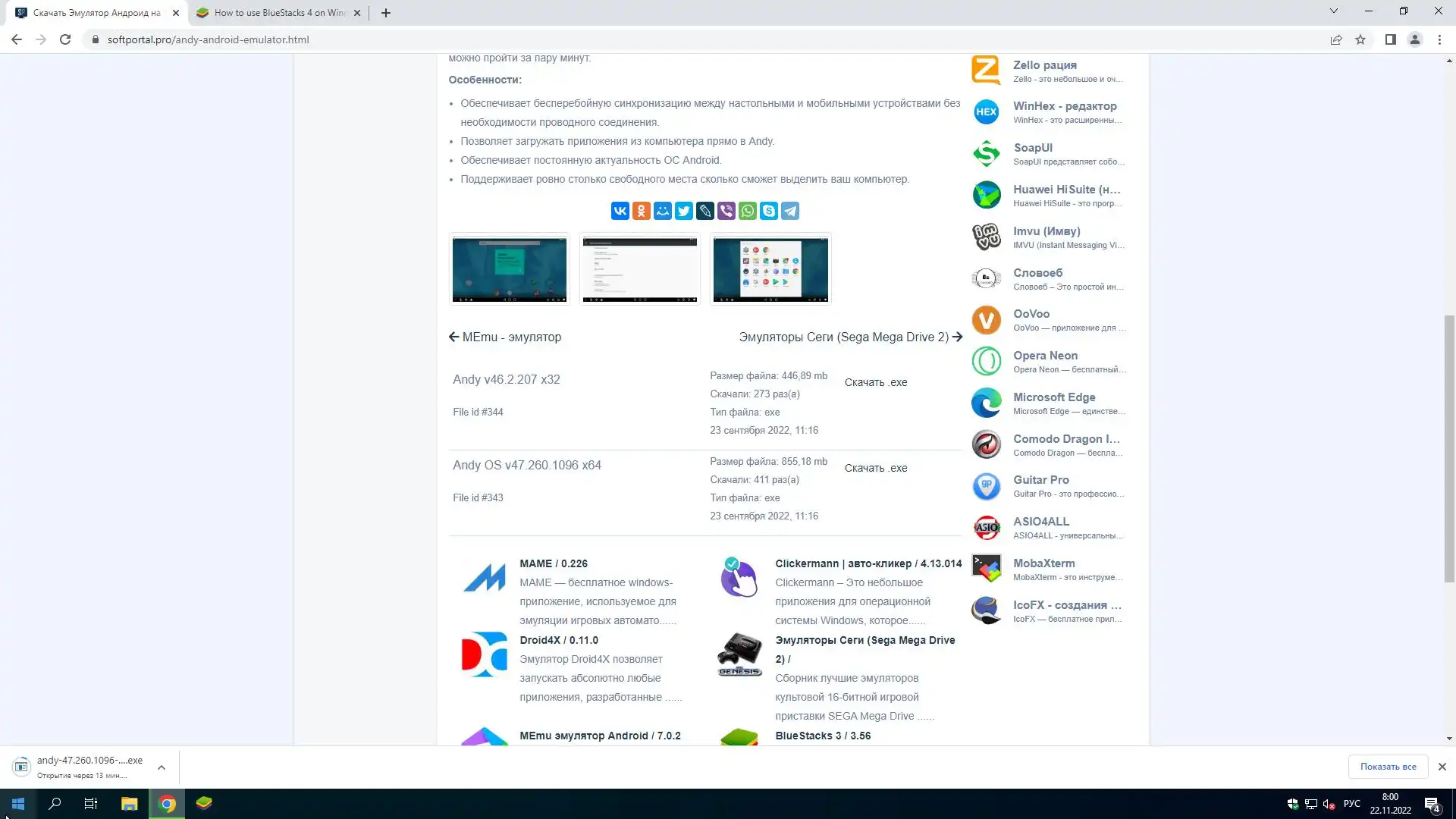The height and width of the screenshot is (819, 1456).
Task: Bookmark this page with star icon
Action: pos(1360,39)
